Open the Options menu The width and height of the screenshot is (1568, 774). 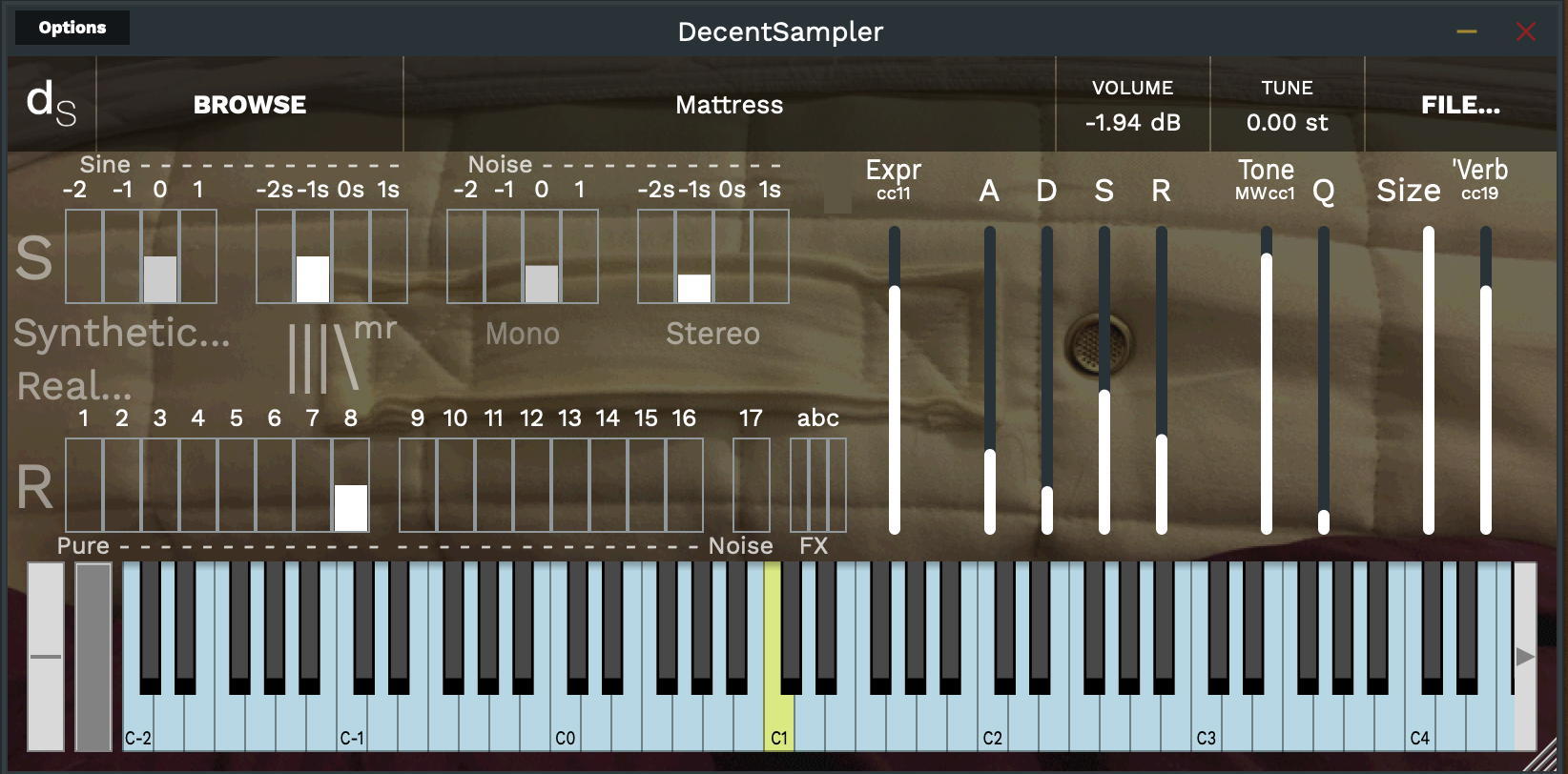click(72, 28)
